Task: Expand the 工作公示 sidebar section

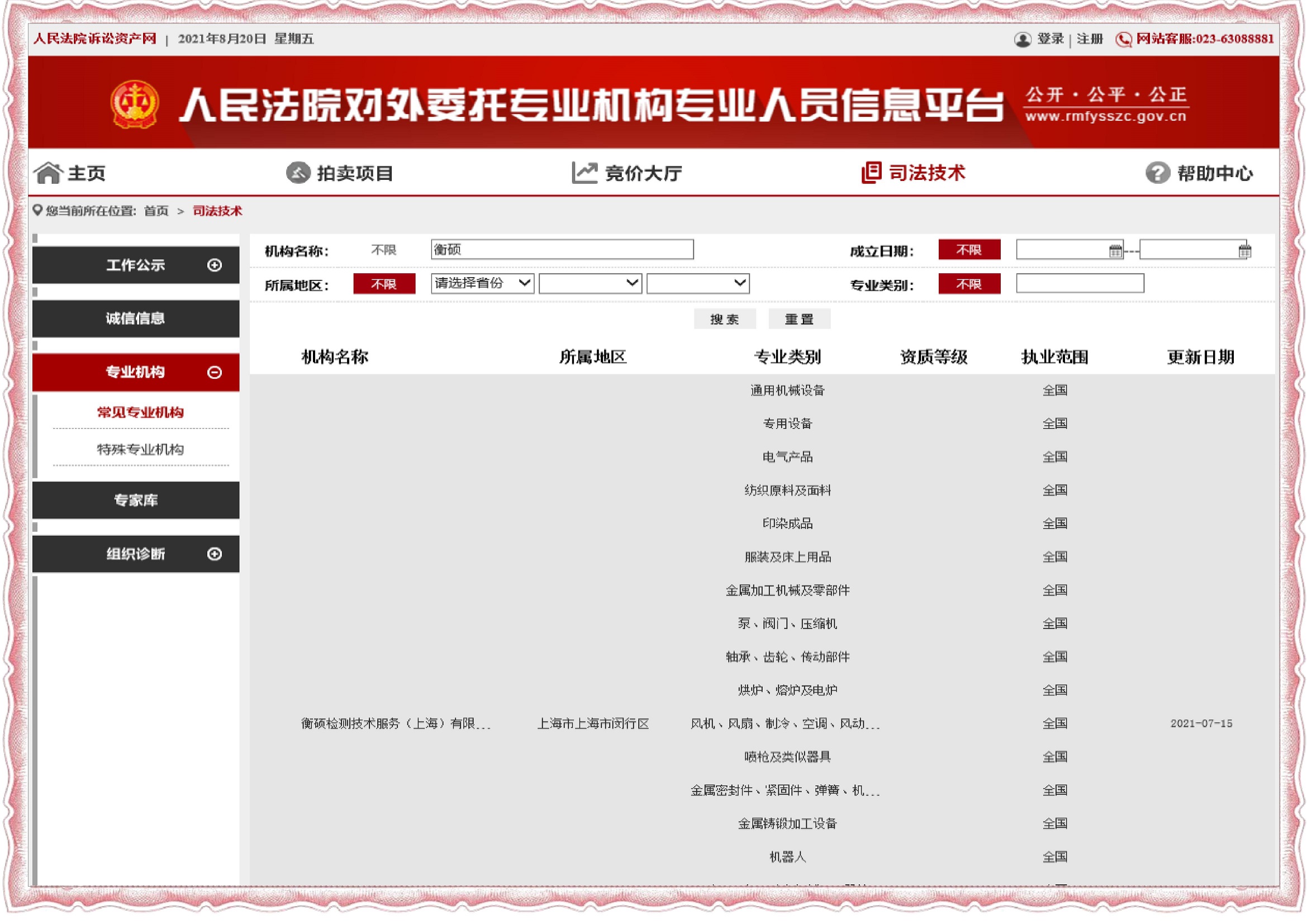Action: click(x=214, y=265)
